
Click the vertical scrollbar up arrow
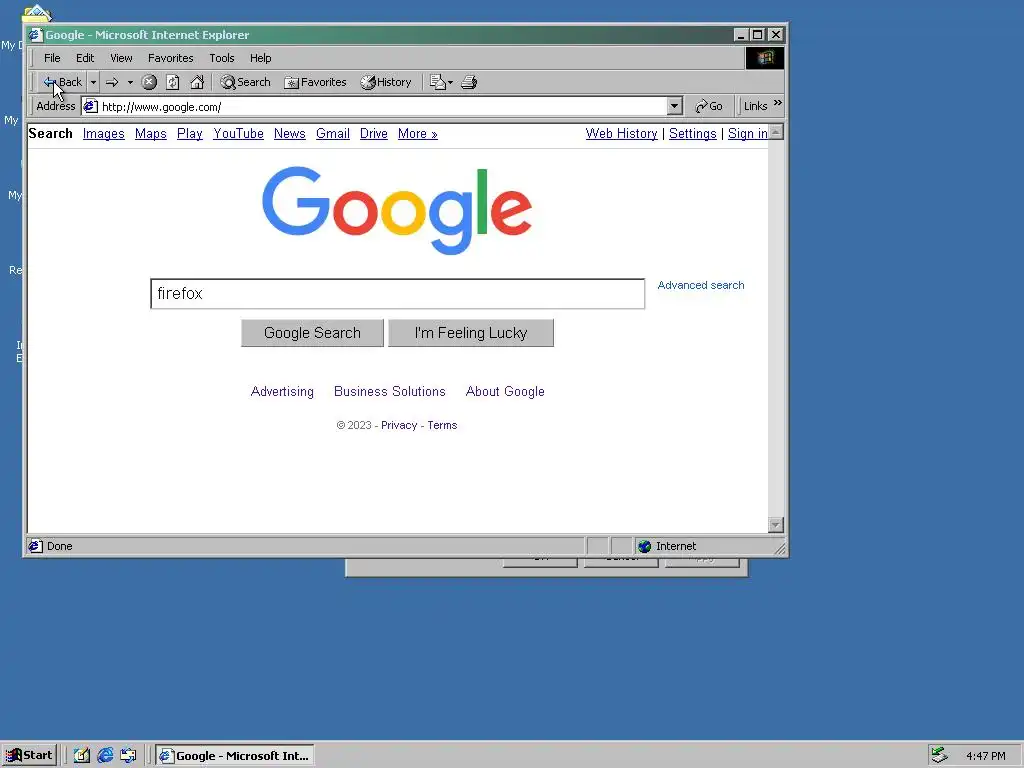point(776,132)
